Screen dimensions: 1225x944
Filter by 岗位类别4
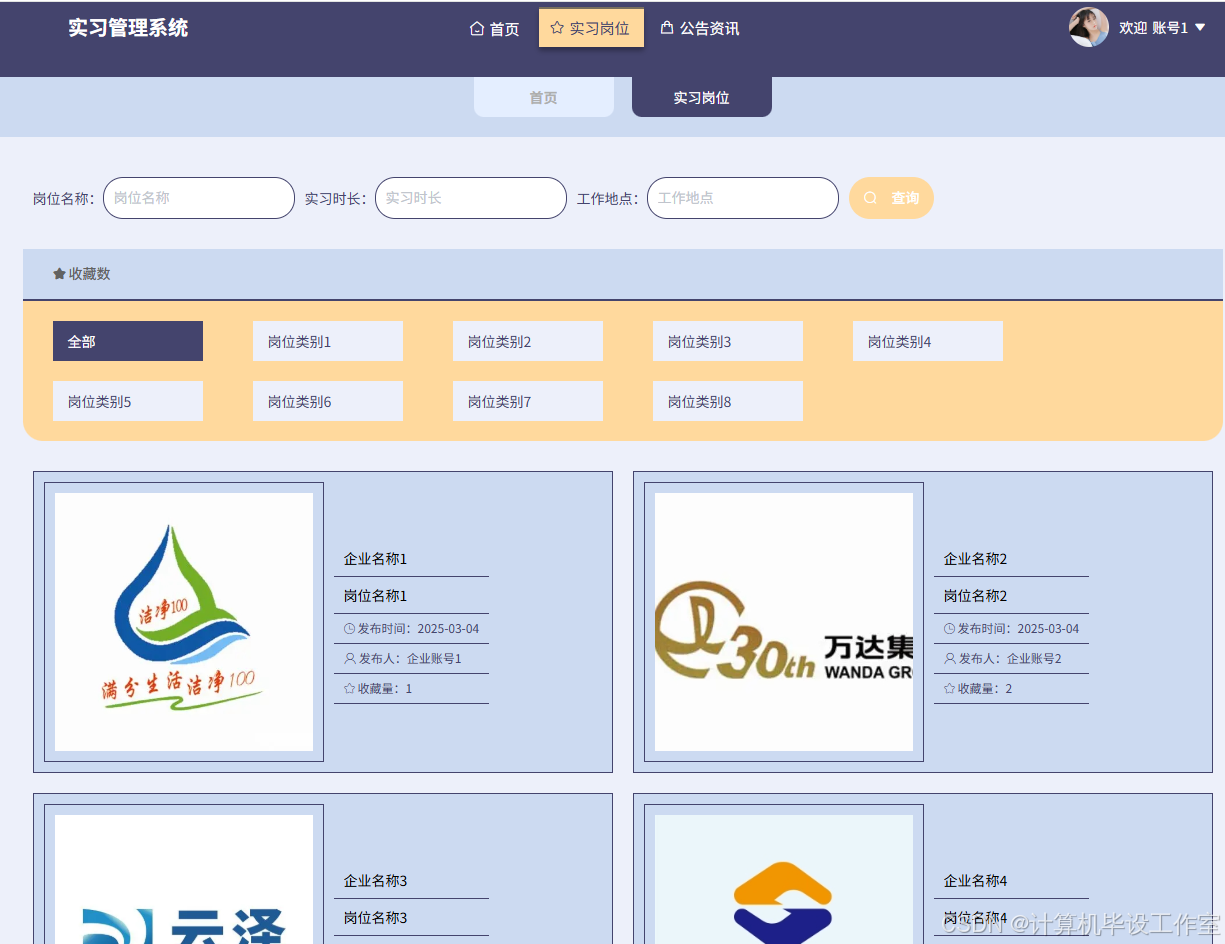point(928,341)
